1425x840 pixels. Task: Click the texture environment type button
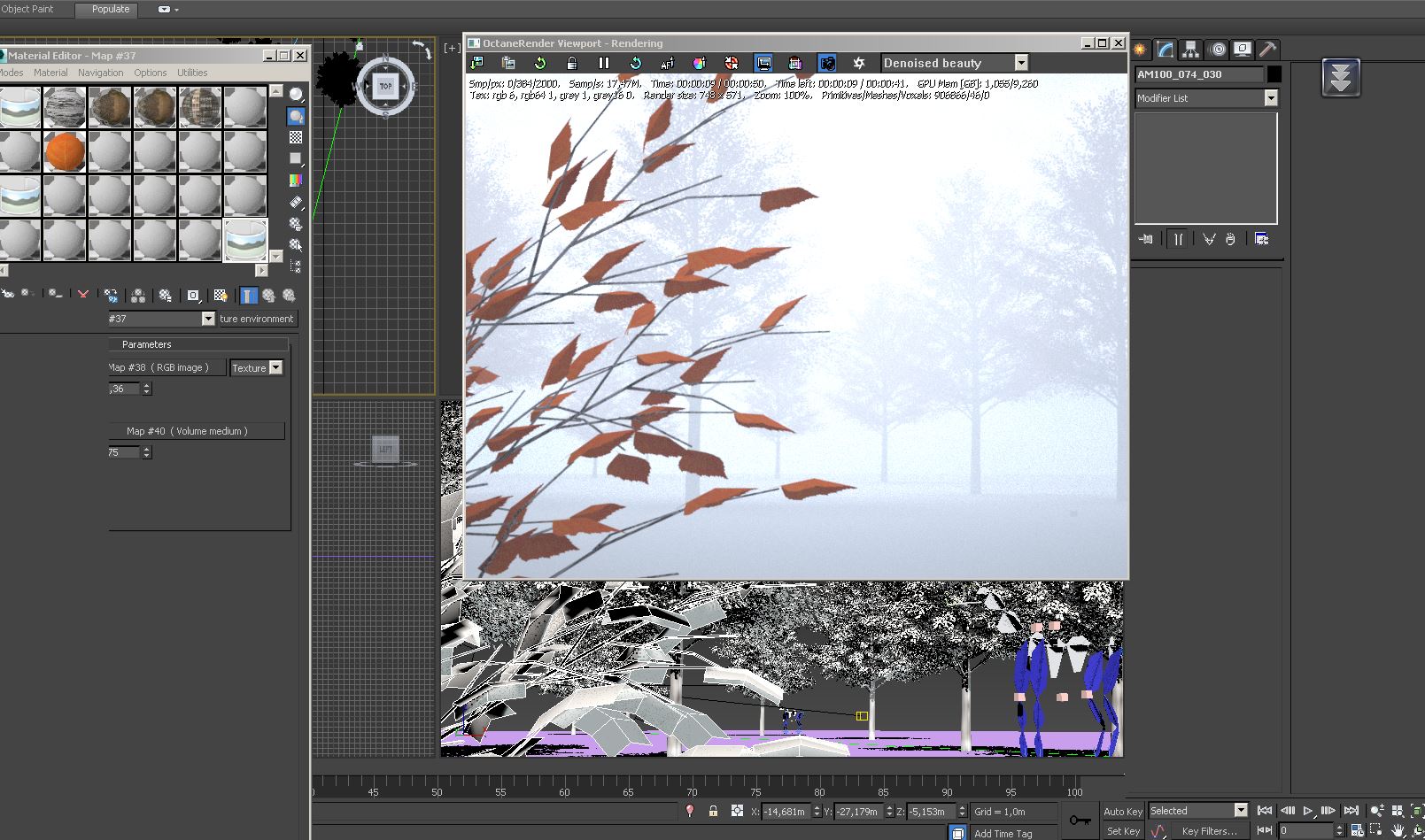point(257,319)
